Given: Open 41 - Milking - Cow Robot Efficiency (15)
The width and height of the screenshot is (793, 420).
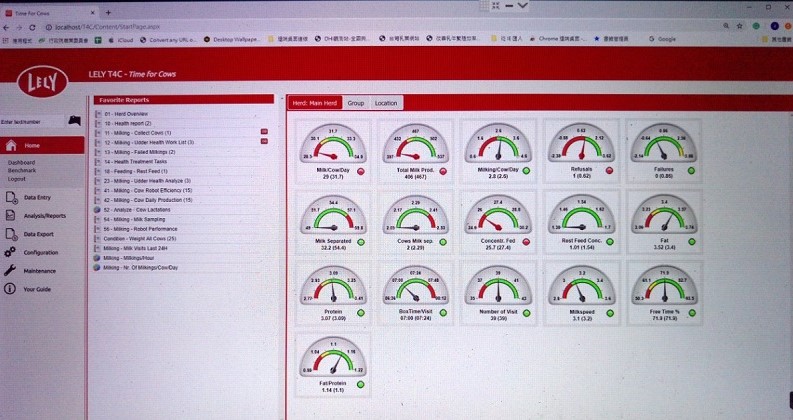Looking at the screenshot, I should (148, 190).
